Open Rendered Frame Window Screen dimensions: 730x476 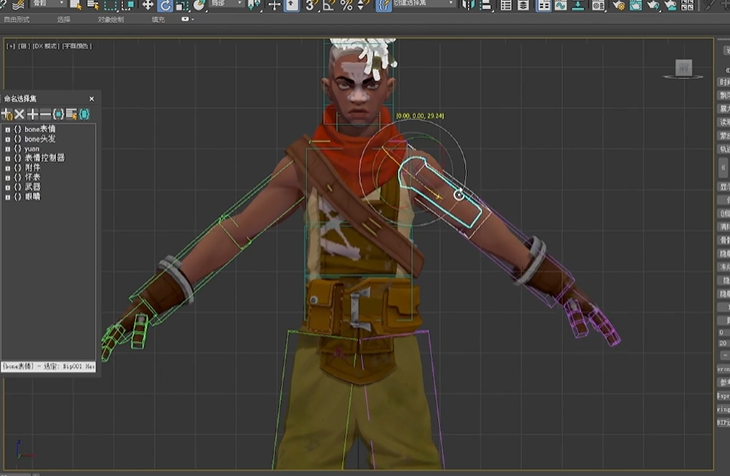[x=635, y=5]
